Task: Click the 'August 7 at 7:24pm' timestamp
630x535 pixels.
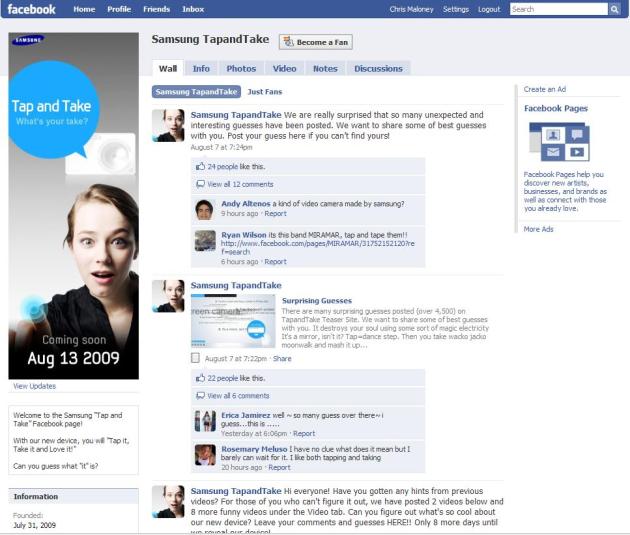Action: [221, 147]
